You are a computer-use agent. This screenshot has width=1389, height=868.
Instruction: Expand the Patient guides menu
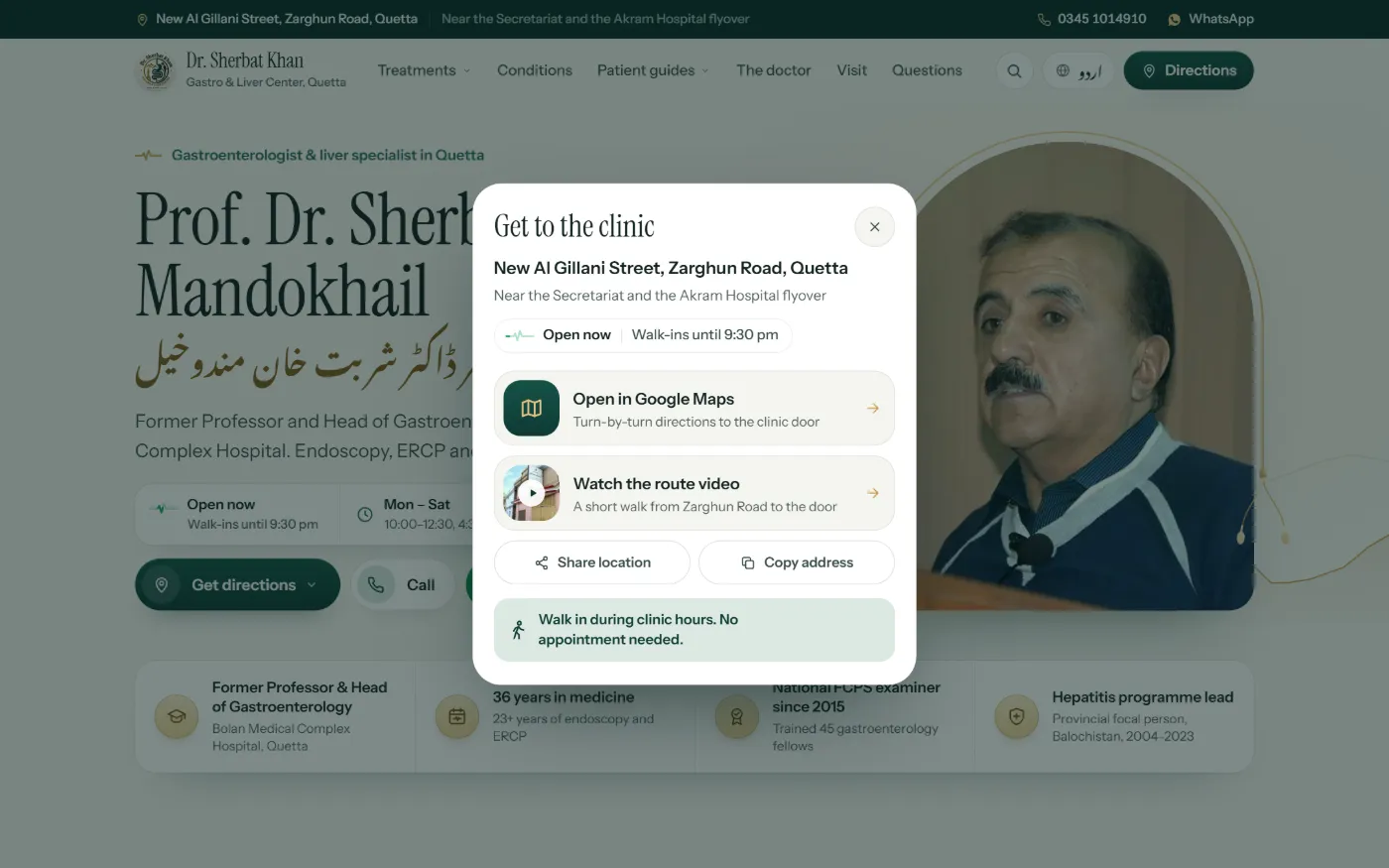[x=653, y=70]
